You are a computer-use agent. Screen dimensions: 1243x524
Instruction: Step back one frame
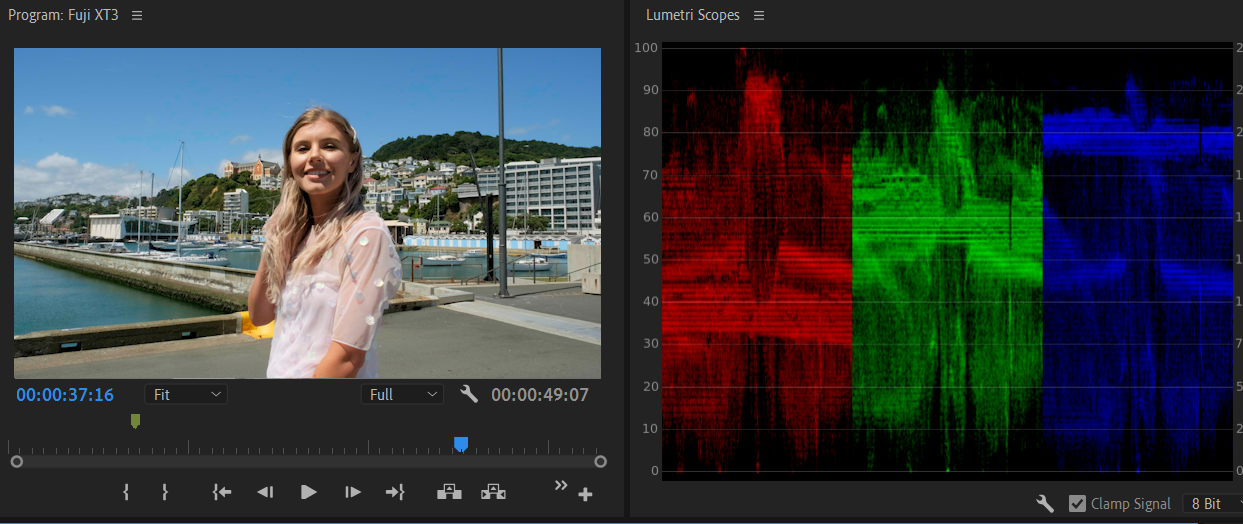(x=265, y=492)
